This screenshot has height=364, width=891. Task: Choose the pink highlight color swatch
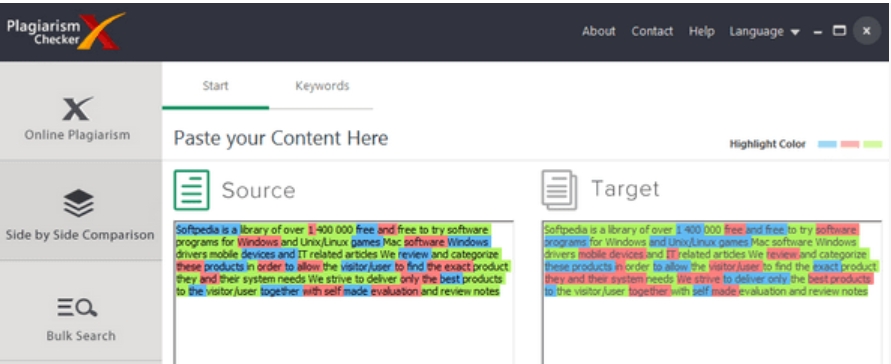tap(850, 144)
